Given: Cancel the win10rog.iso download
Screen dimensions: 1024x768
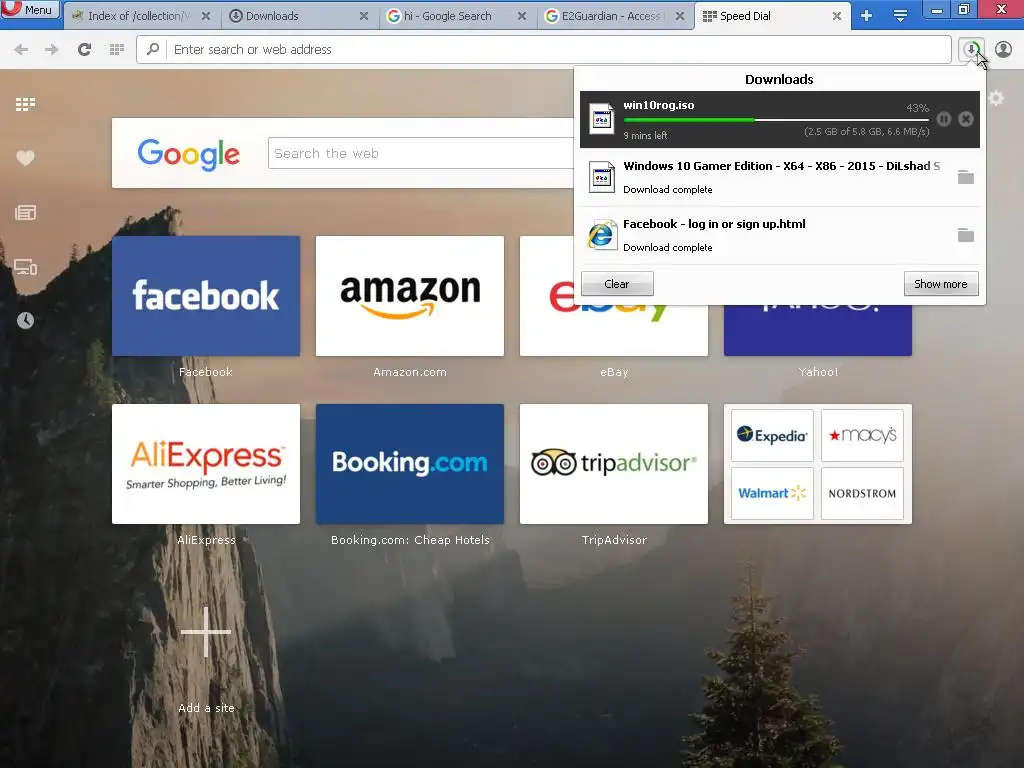Looking at the screenshot, I should point(966,119).
